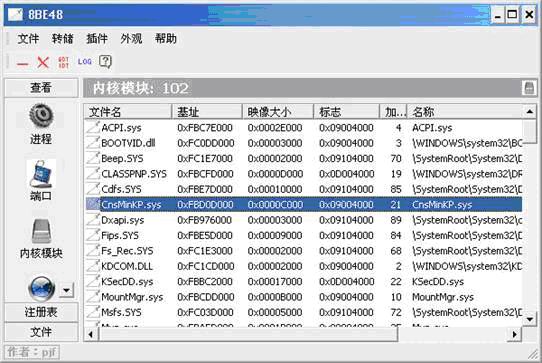Click the vertical scrollbar down arrow
This screenshot has height=363, width=542.
tap(530, 319)
